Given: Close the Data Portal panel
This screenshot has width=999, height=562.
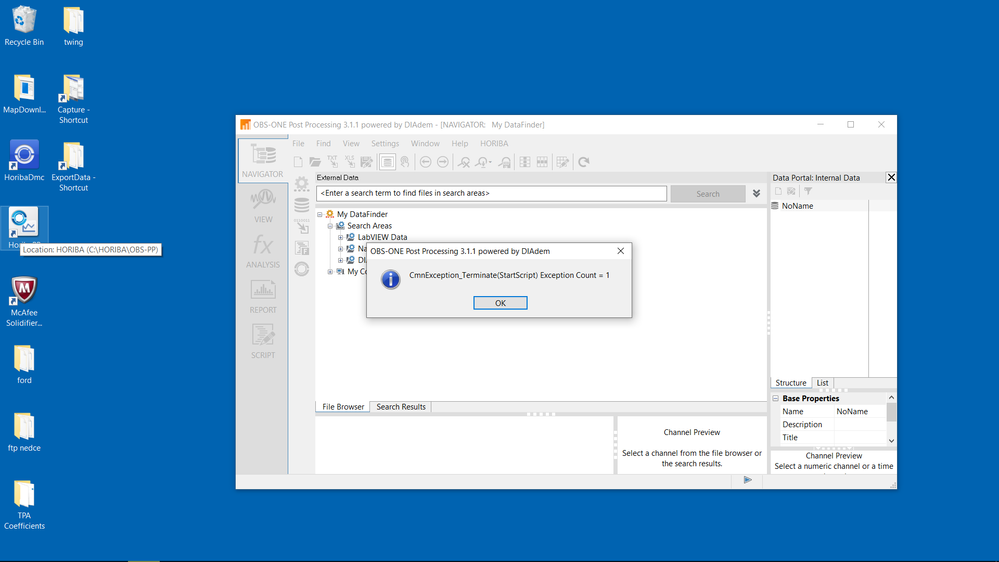Looking at the screenshot, I should point(891,178).
